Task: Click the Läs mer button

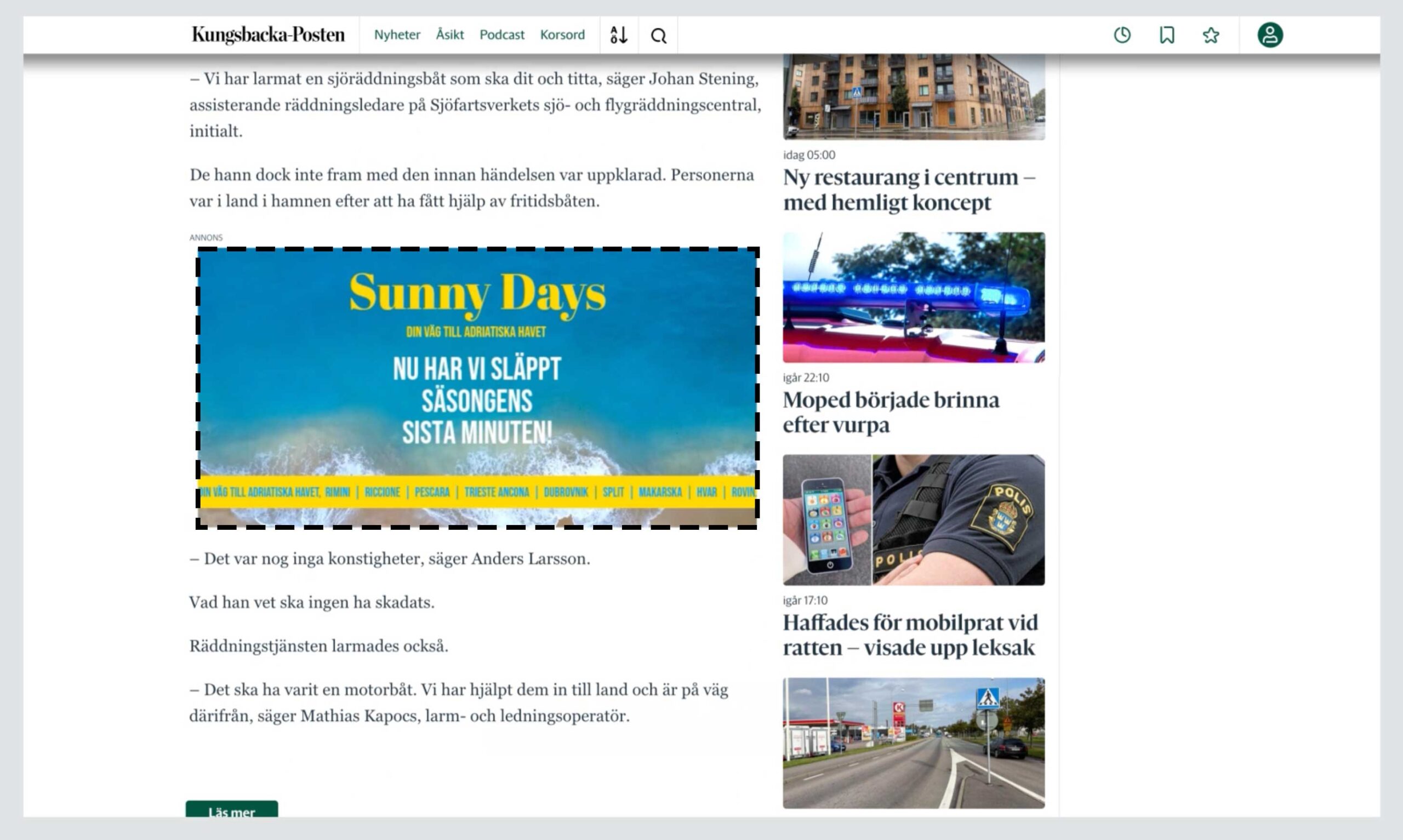Action: (231, 810)
